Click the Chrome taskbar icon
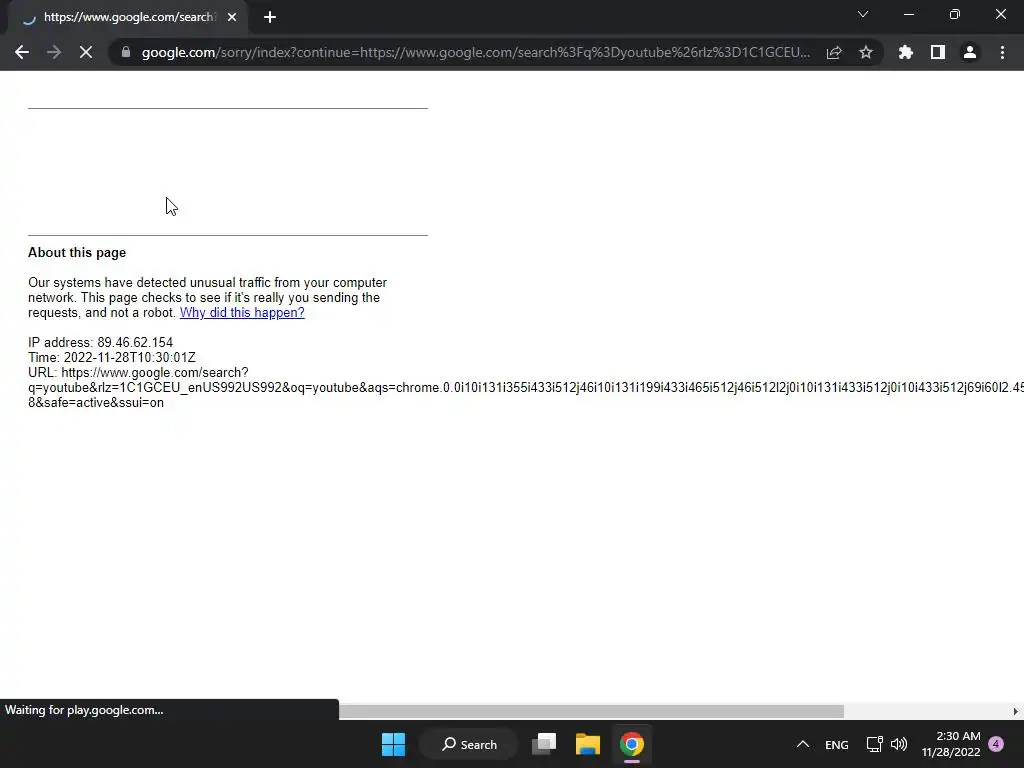The height and width of the screenshot is (768, 1024). click(632, 744)
